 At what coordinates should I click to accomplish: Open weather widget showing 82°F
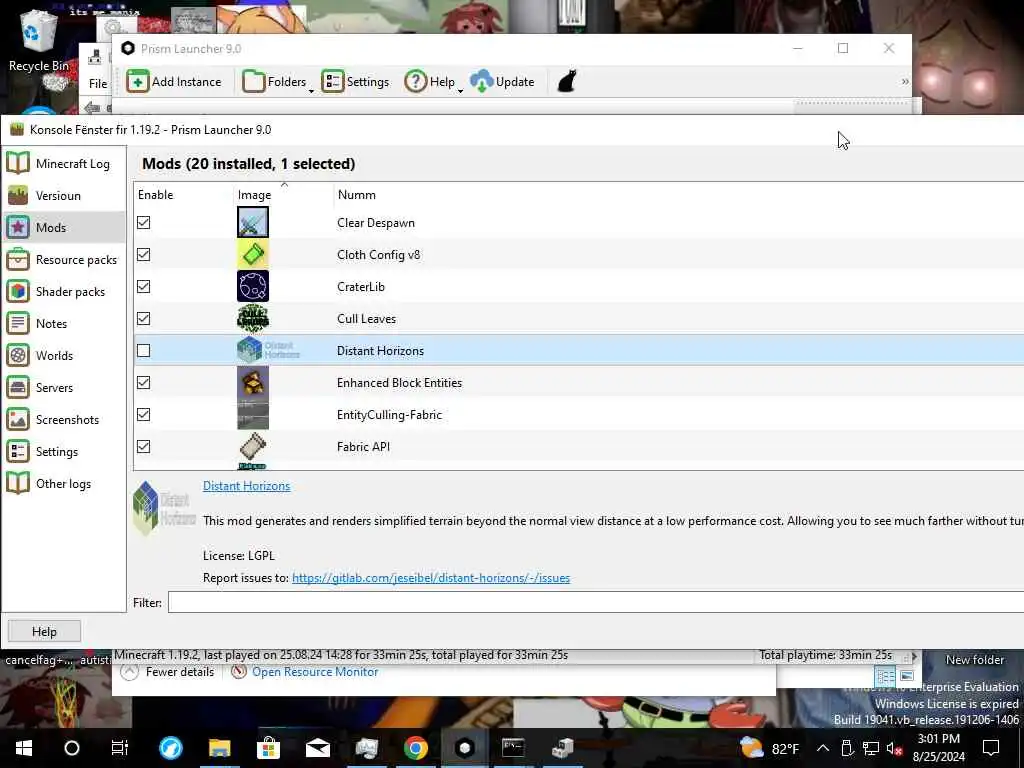(x=770, y=748)
